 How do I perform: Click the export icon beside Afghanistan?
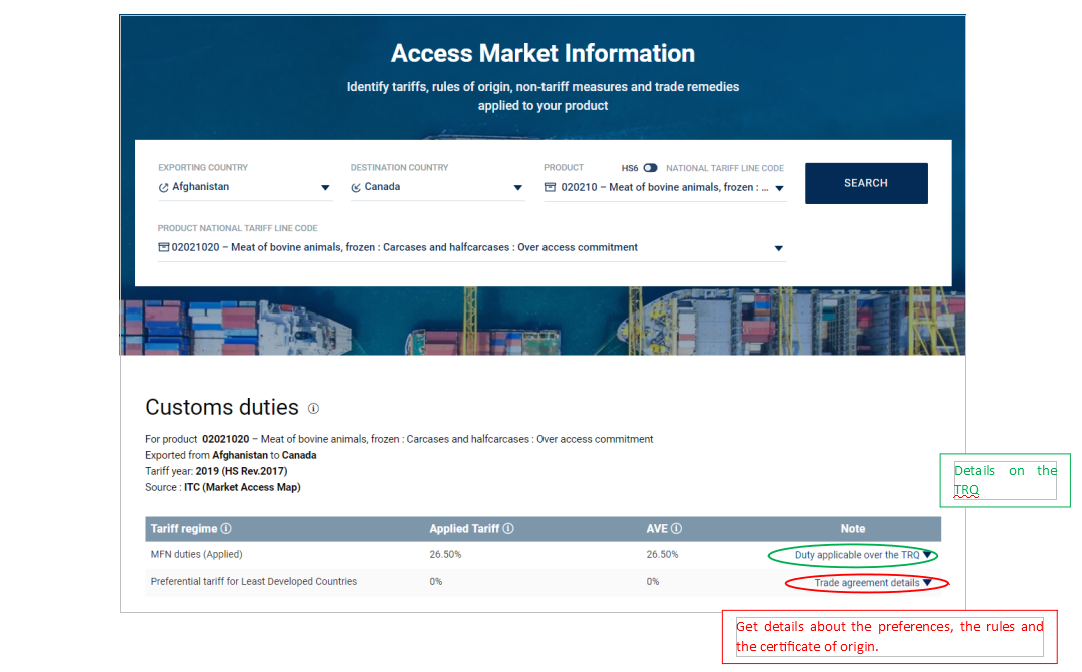(x=164, y=187)
